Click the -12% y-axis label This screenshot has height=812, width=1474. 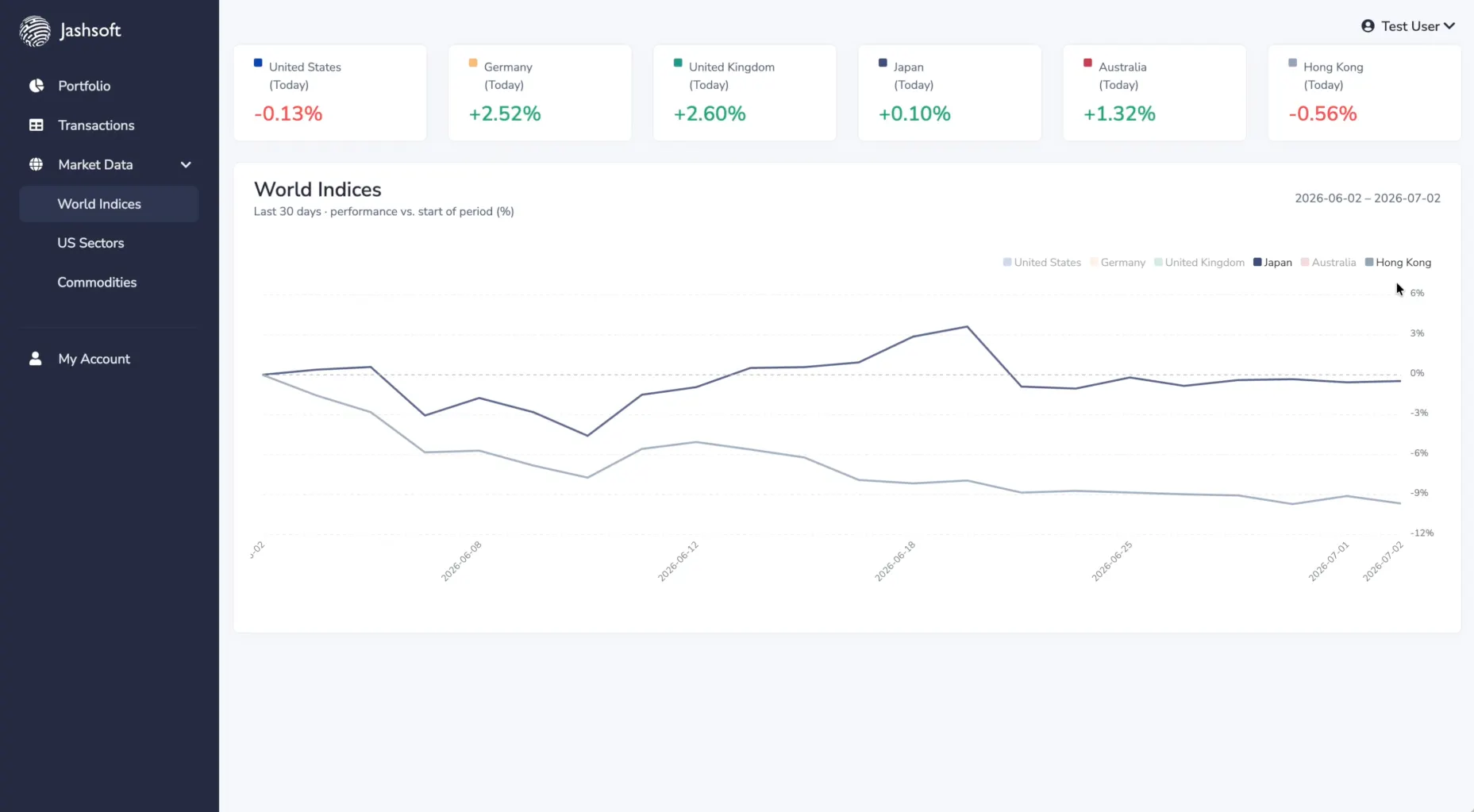(x=1422, y=533)
